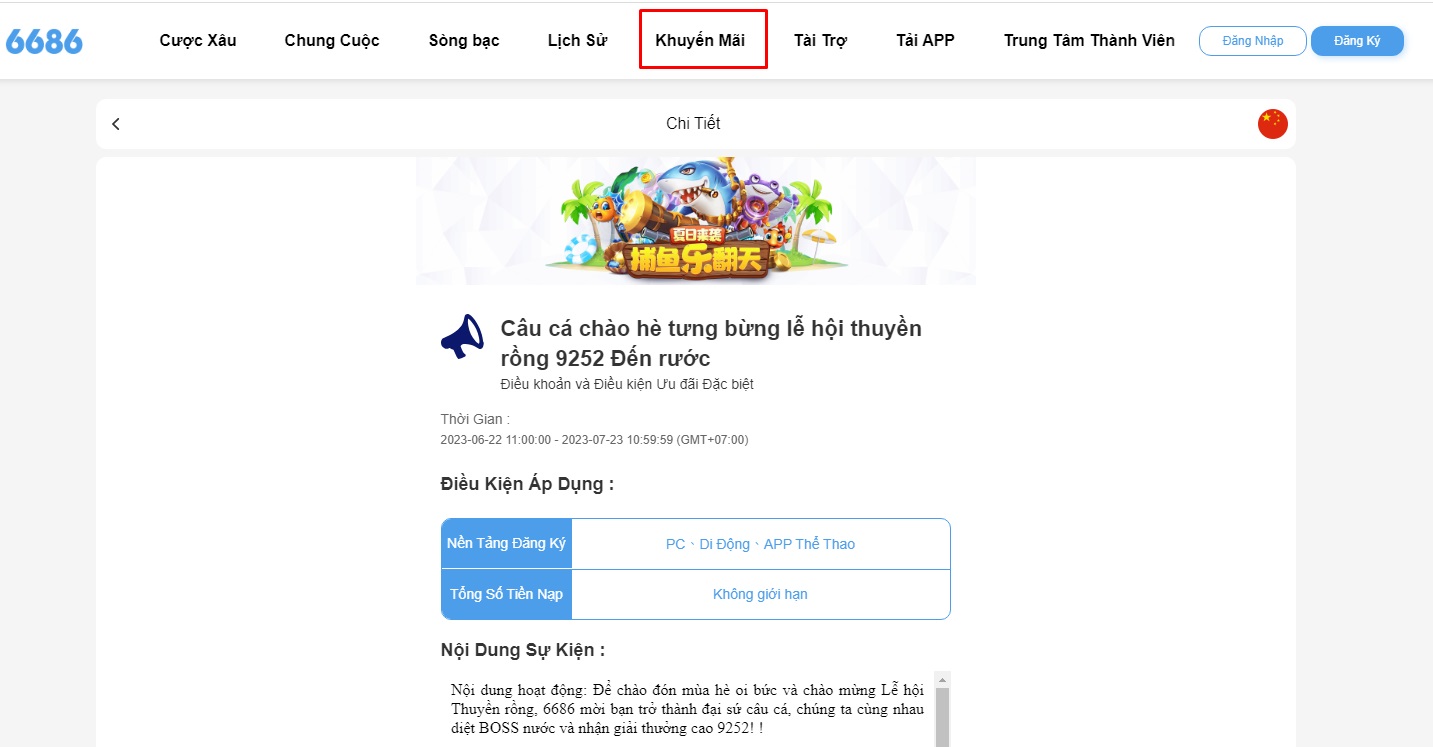The width and height of the screenshot is (1433, 747).
Task: Click the Đăng Nhập login button
Action: [1253, 41]
